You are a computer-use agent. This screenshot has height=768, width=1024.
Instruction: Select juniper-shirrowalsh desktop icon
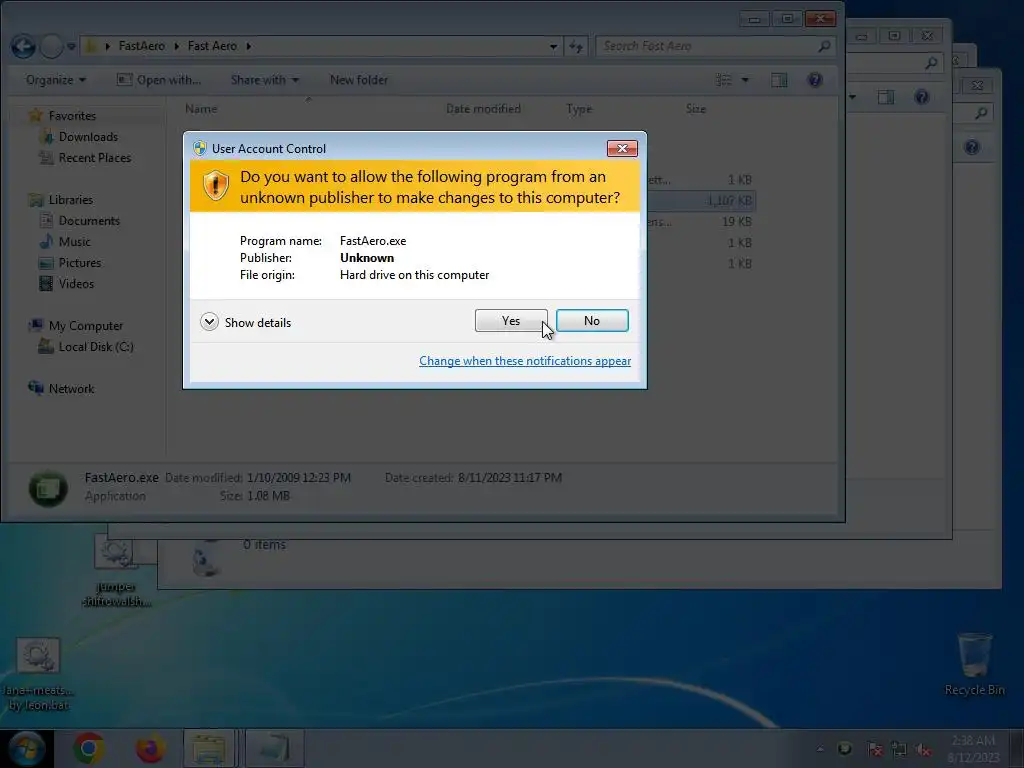116,571
